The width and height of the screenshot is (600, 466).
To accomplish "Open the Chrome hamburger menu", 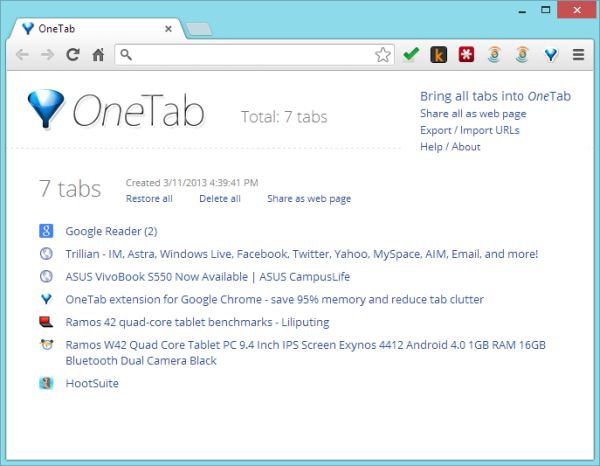I will coord(578,55).
